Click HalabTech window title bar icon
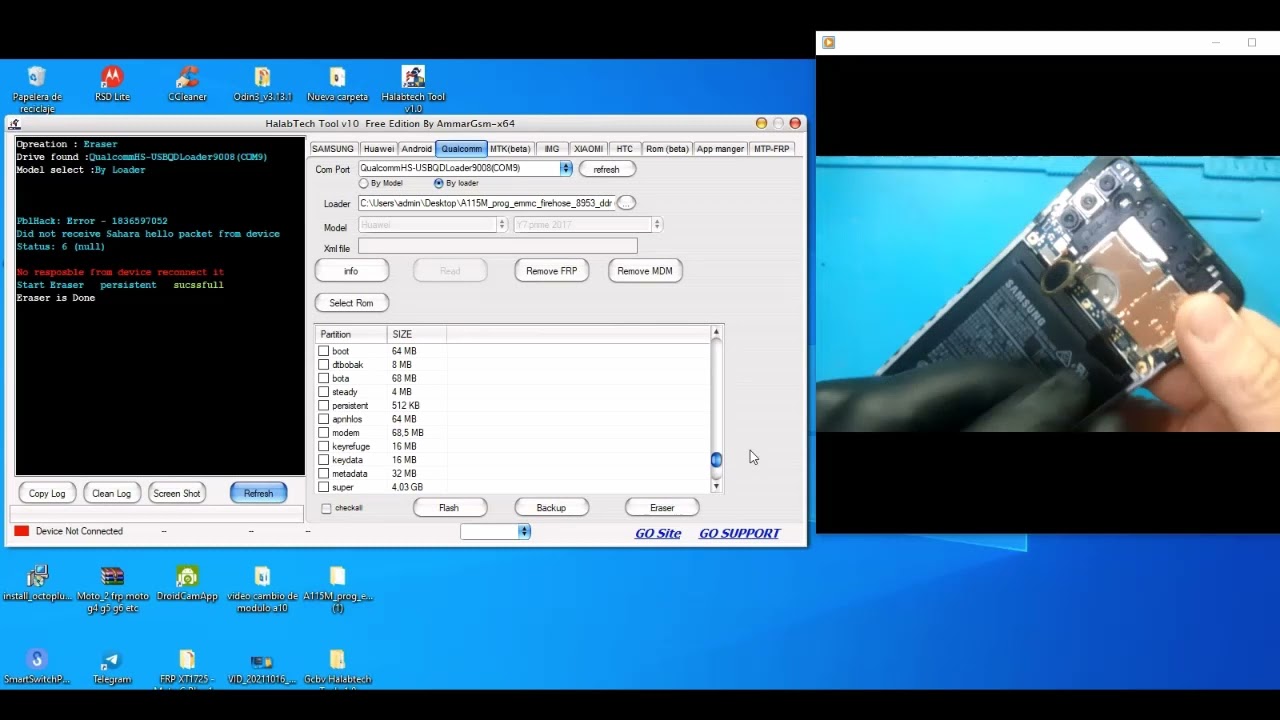The height and width of the screenshot is (720, 1280). [14, 124]
